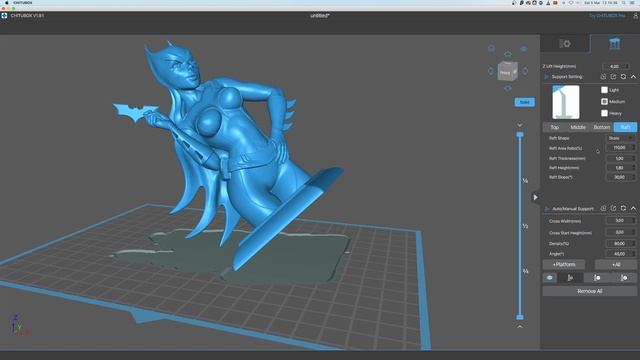
Task: Open the Raft Shape dropdown
Action: (x=620, y=138)
